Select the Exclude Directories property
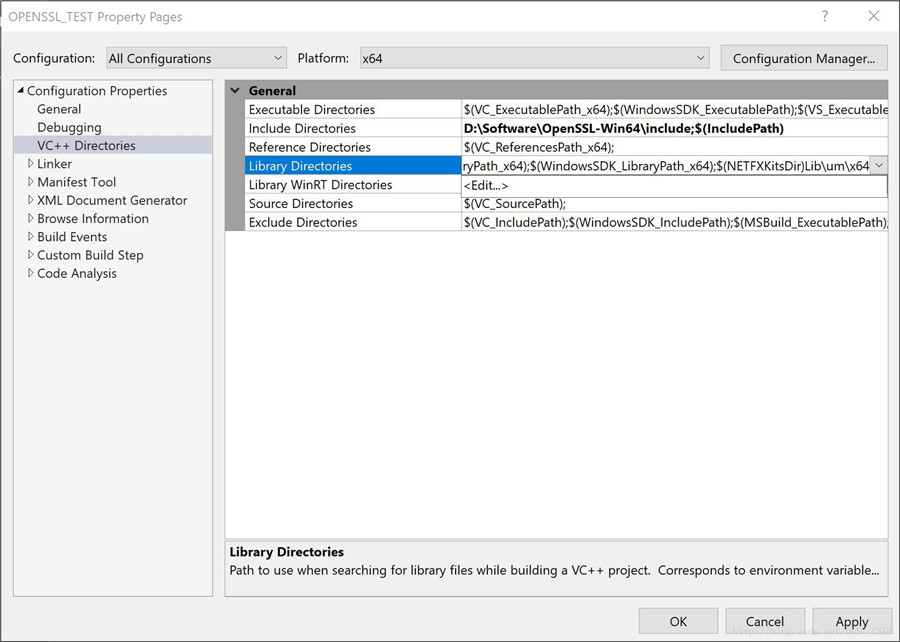Screen dimensions: 900x642 pyautogui.click(x=353, y=222)
